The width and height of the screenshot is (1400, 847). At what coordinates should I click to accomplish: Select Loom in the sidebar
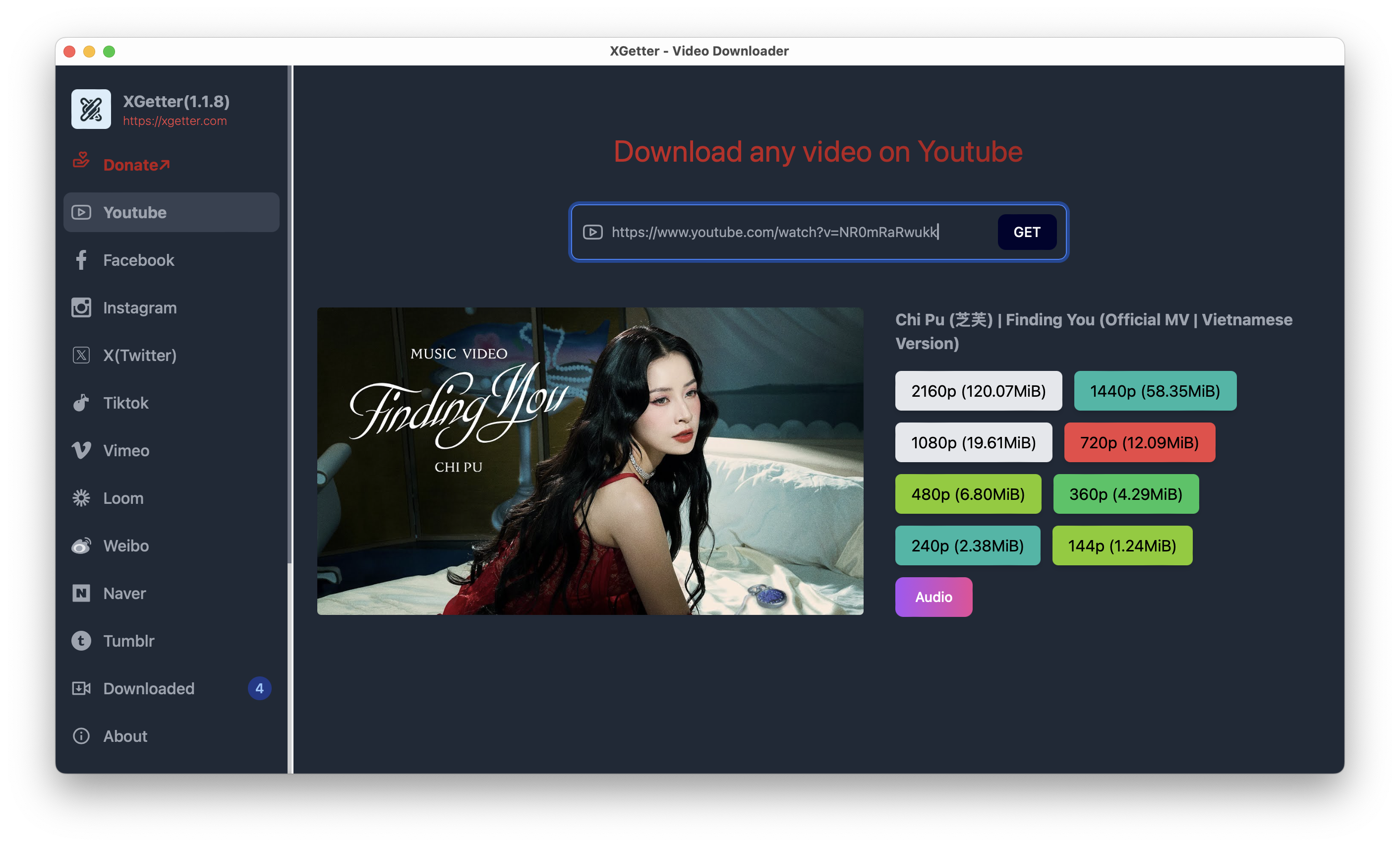(172, 498)
